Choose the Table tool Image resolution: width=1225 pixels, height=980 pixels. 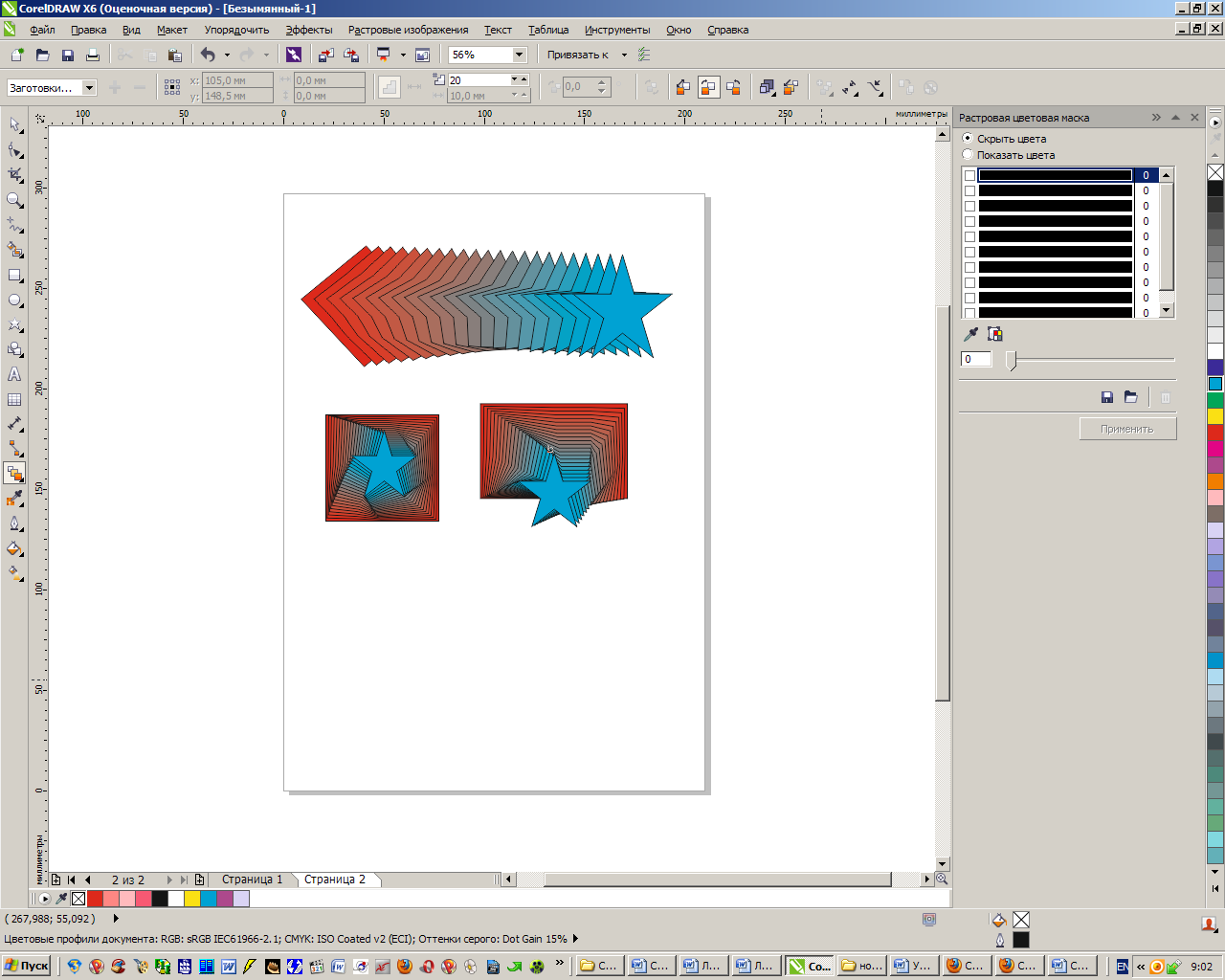coord(14,400)
